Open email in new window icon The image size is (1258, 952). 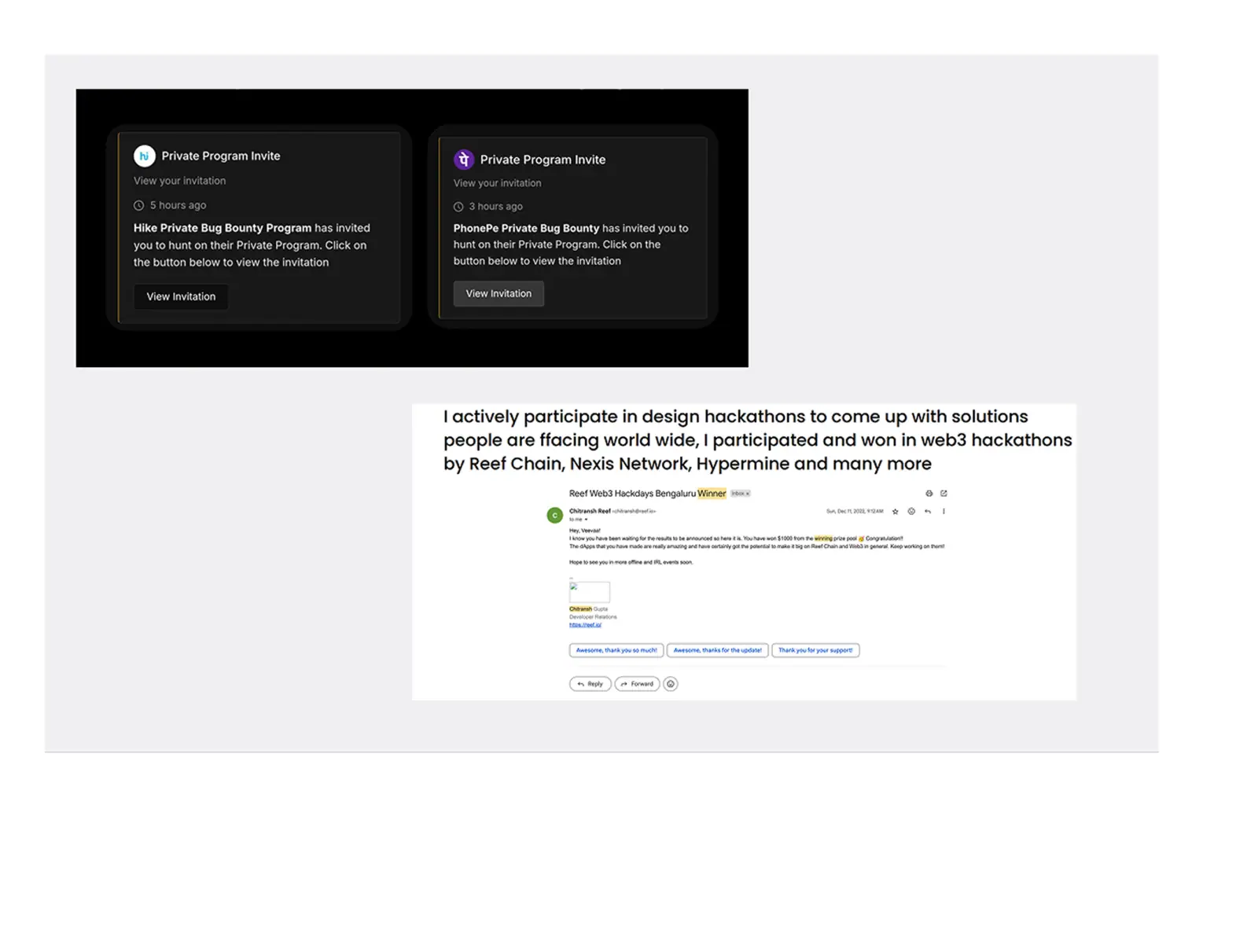point(943,494)
